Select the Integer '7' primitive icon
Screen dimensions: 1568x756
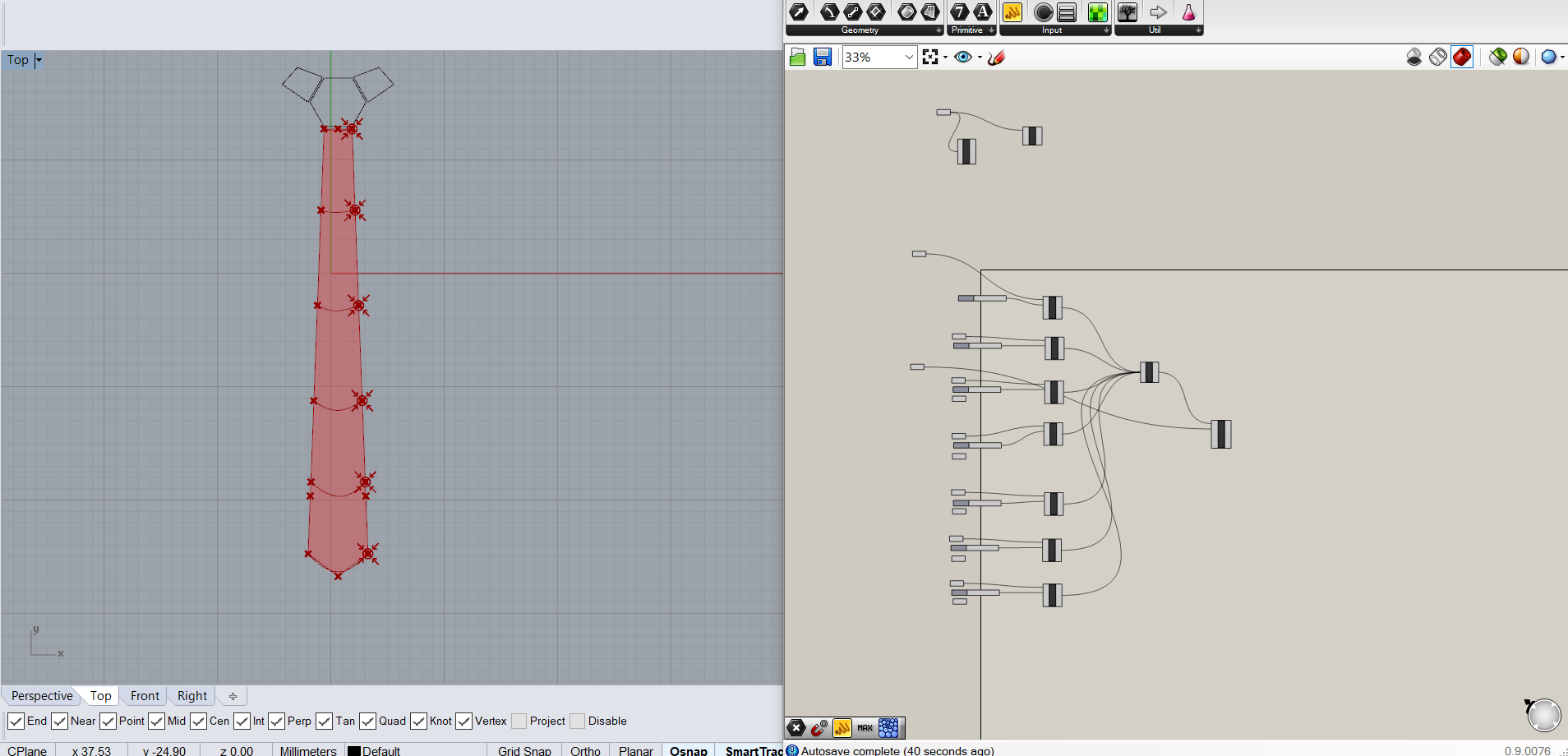(960, 12)
